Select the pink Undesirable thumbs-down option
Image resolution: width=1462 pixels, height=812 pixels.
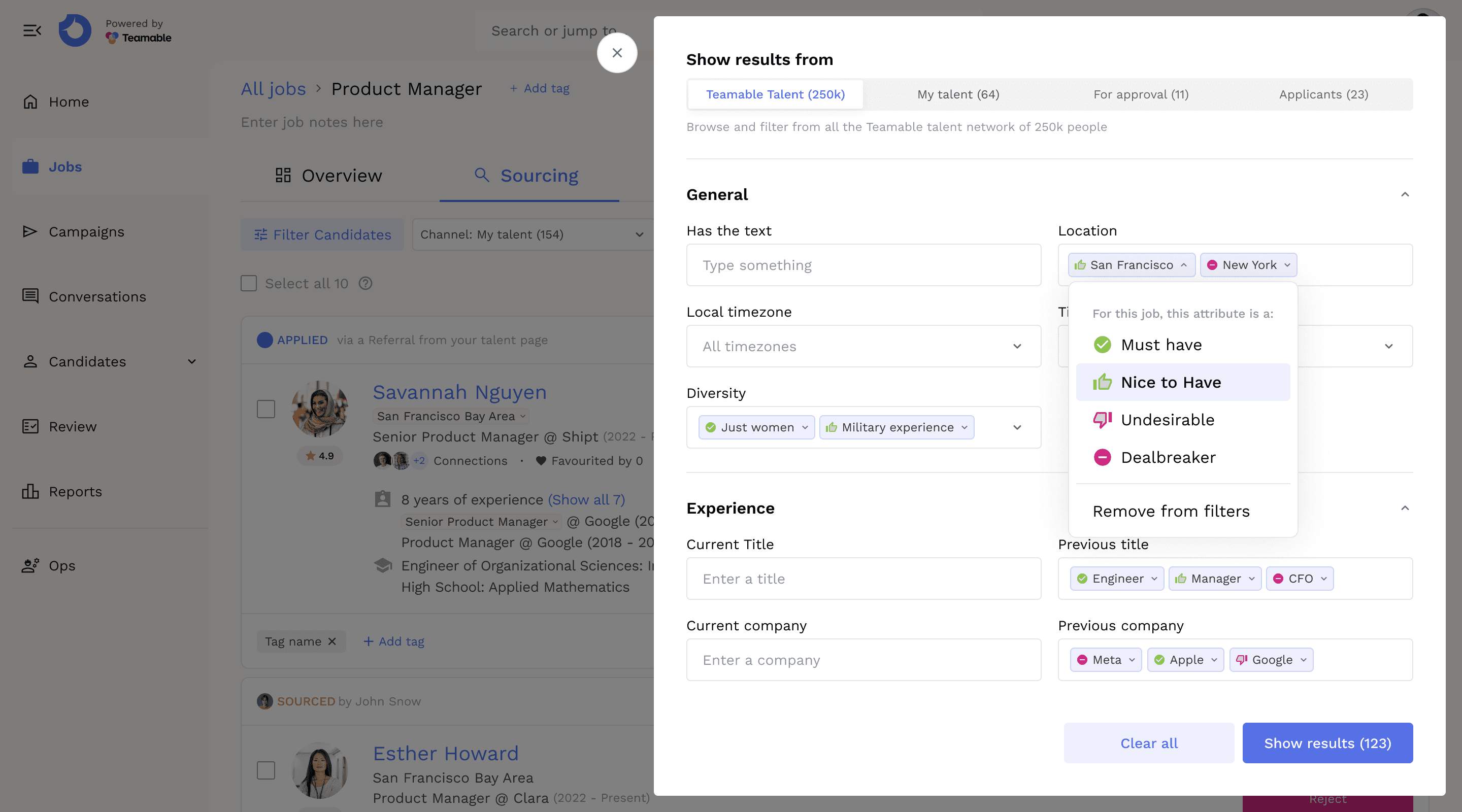tap(1168, 420)
